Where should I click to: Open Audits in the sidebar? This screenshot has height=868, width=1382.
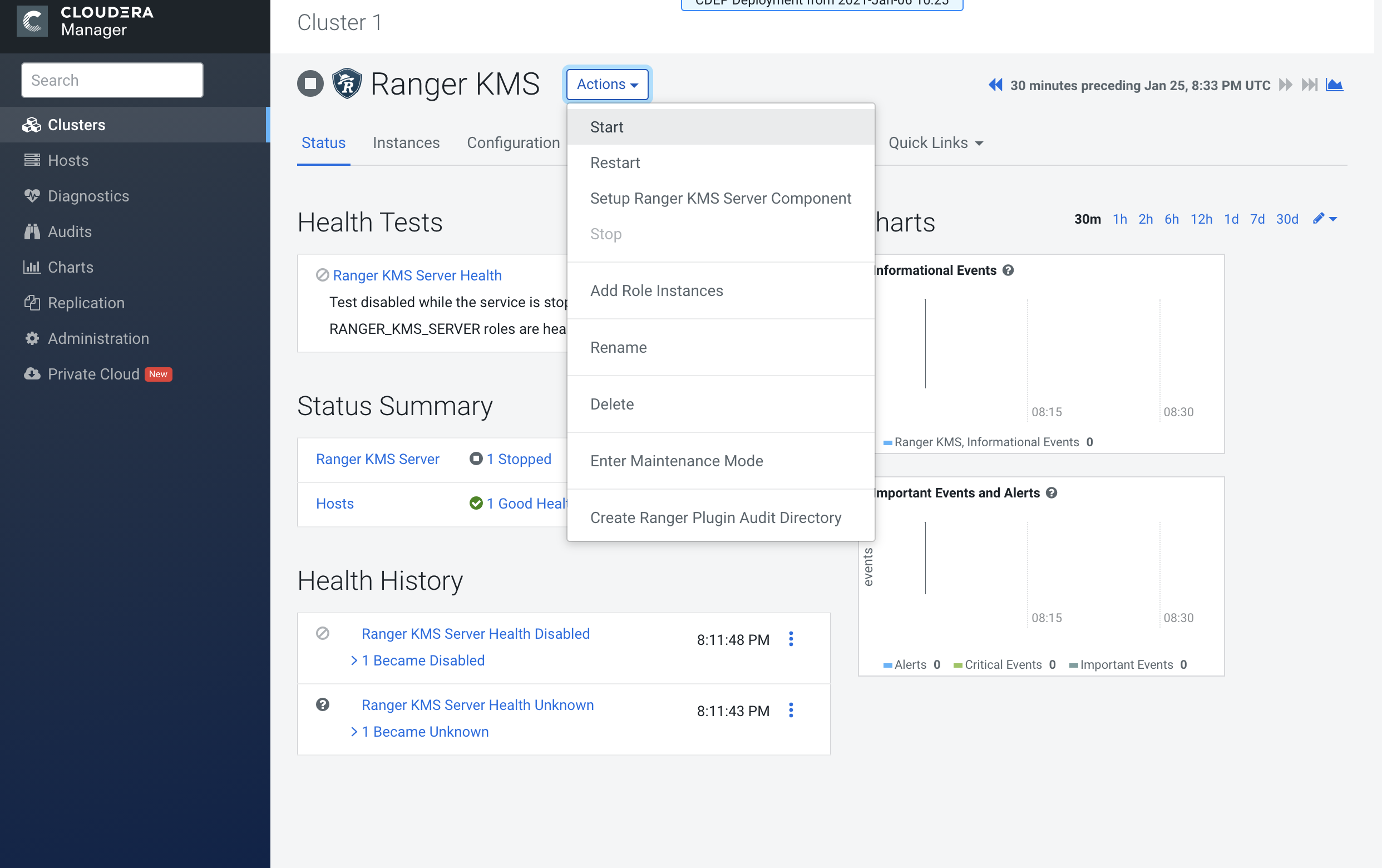pyautogui.click(x=134, y=231)
